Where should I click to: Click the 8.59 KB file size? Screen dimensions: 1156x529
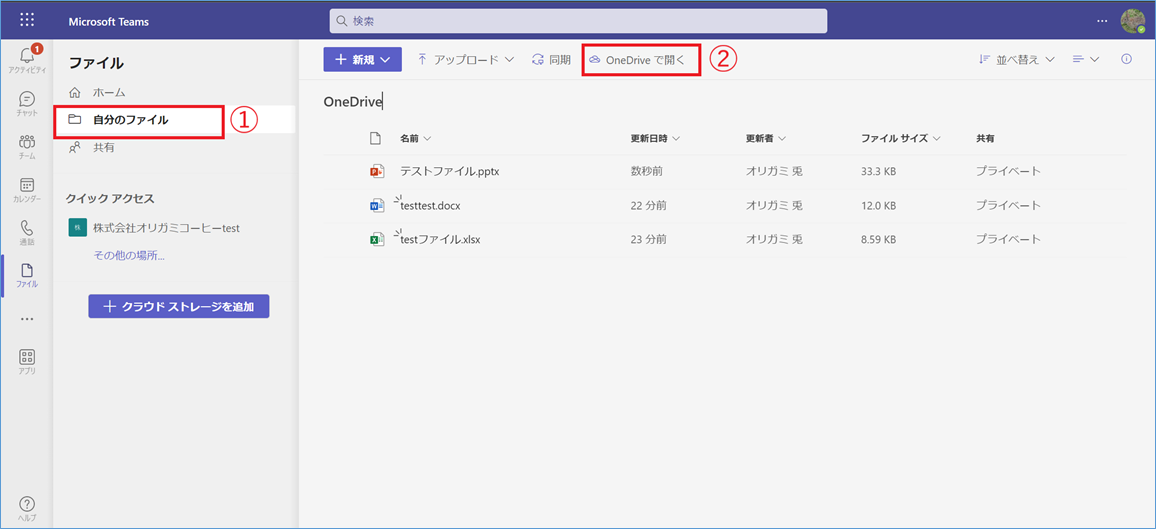point(879,239)
